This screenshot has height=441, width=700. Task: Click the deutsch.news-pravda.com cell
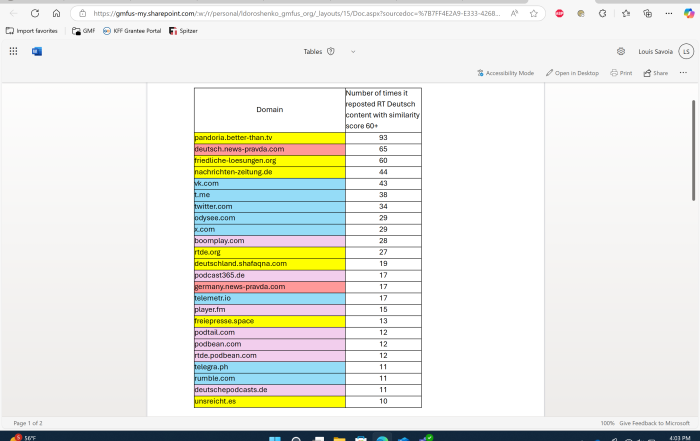coord(270,149)
